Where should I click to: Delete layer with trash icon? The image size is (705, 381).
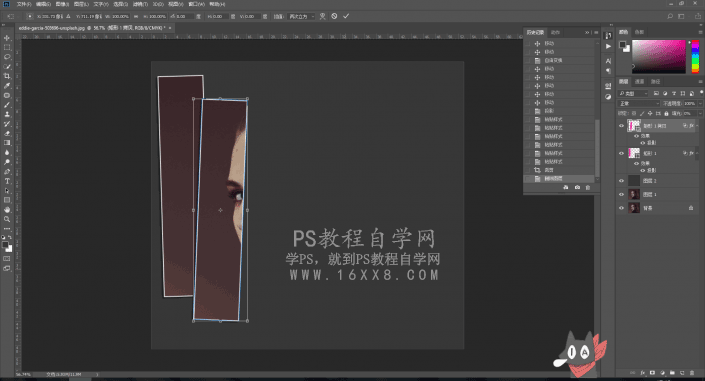tap(692, 373)
